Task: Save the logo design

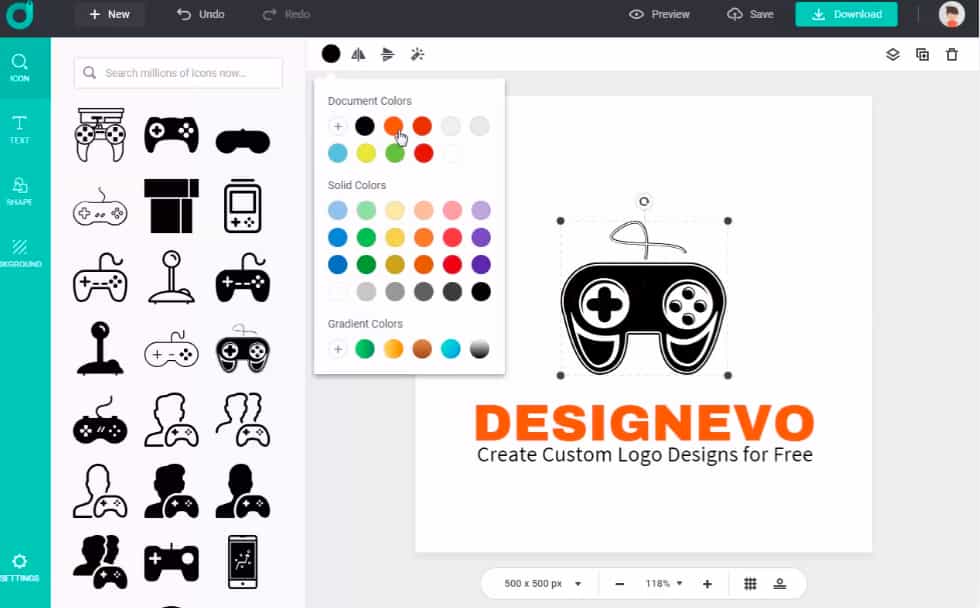Action: click(750, 14)
